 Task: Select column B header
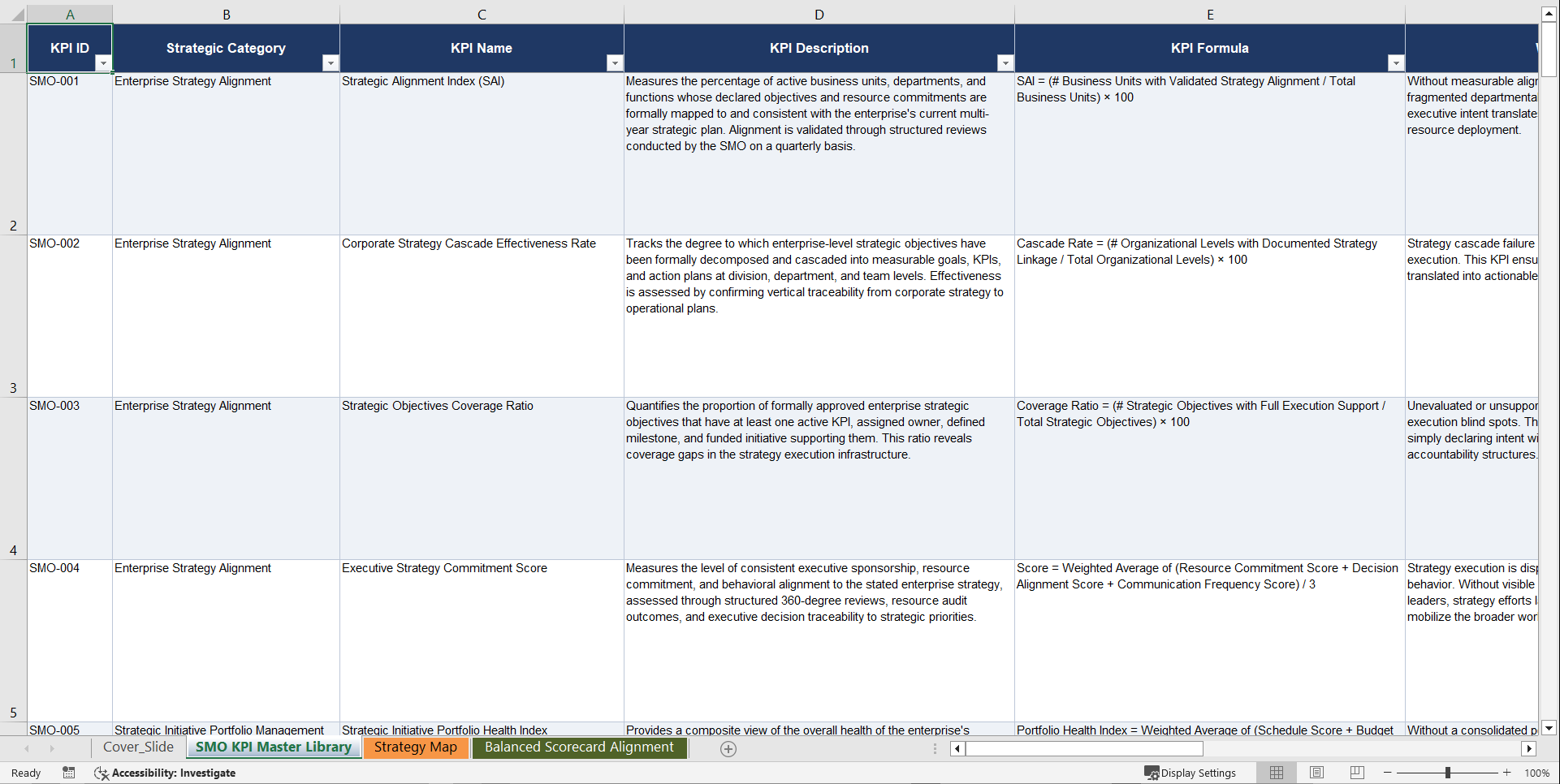226,15
